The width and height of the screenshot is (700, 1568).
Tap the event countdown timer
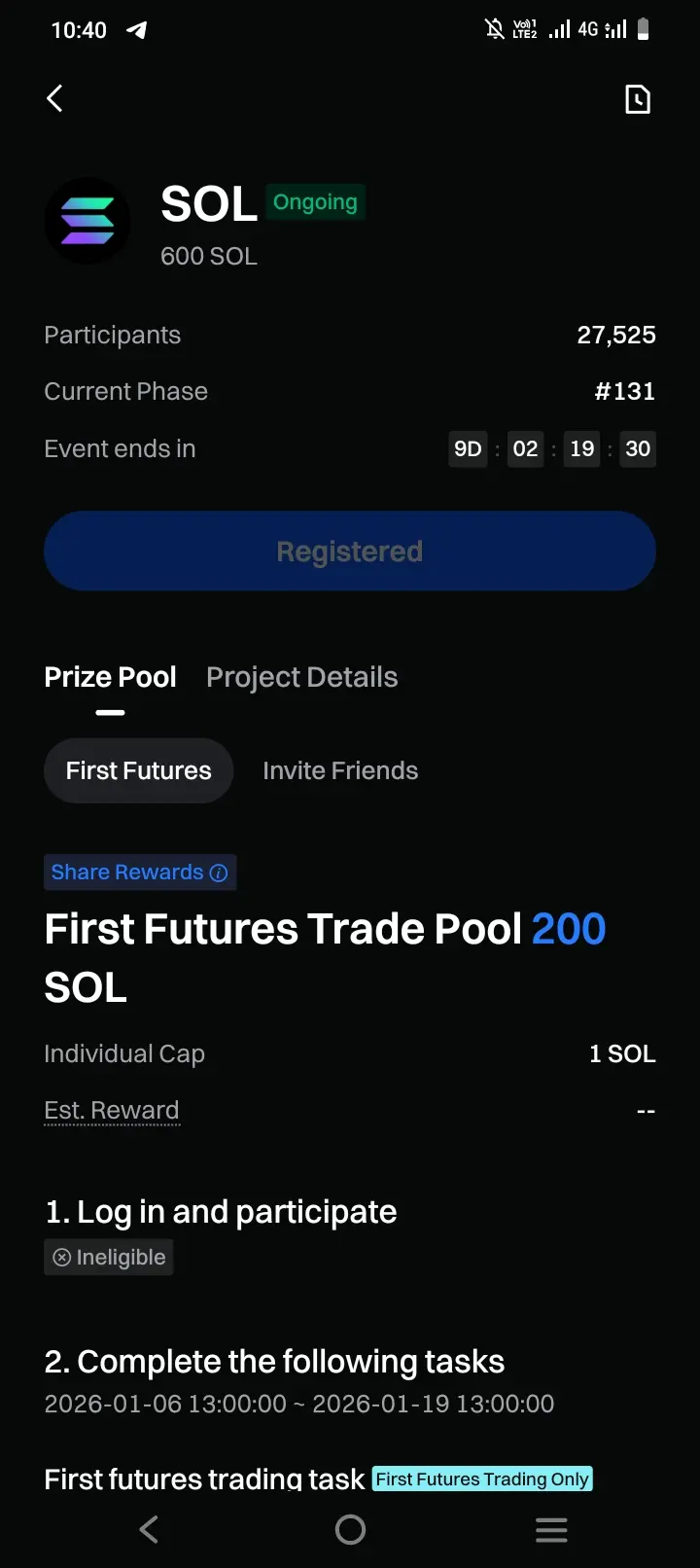551,448
